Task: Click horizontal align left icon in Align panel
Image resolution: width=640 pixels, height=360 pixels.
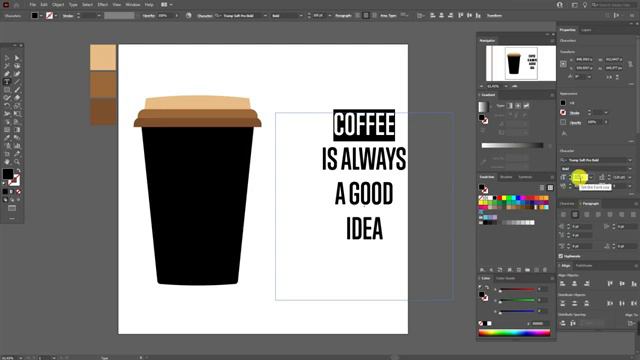Action: (563, 283)
